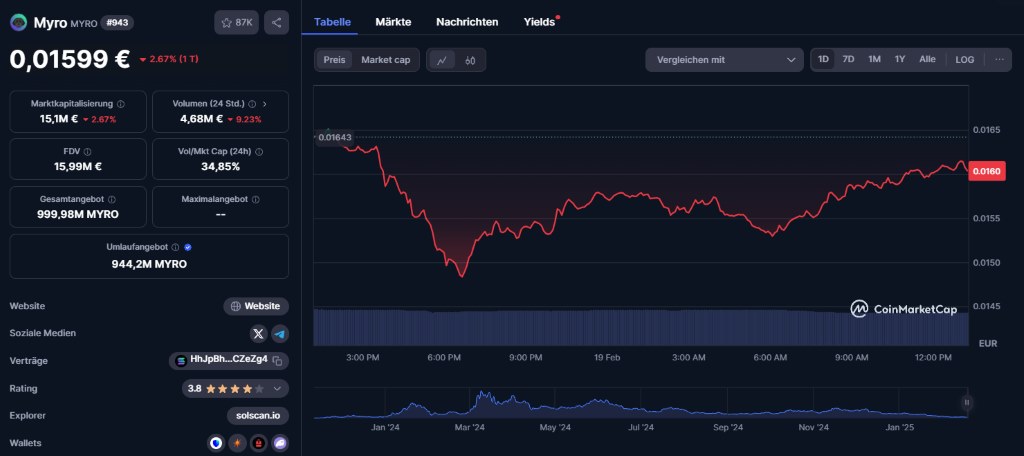Select the 1Y time range
Image resolution: width=1024 pixels, height=456 pixels.
coord(900,59)
